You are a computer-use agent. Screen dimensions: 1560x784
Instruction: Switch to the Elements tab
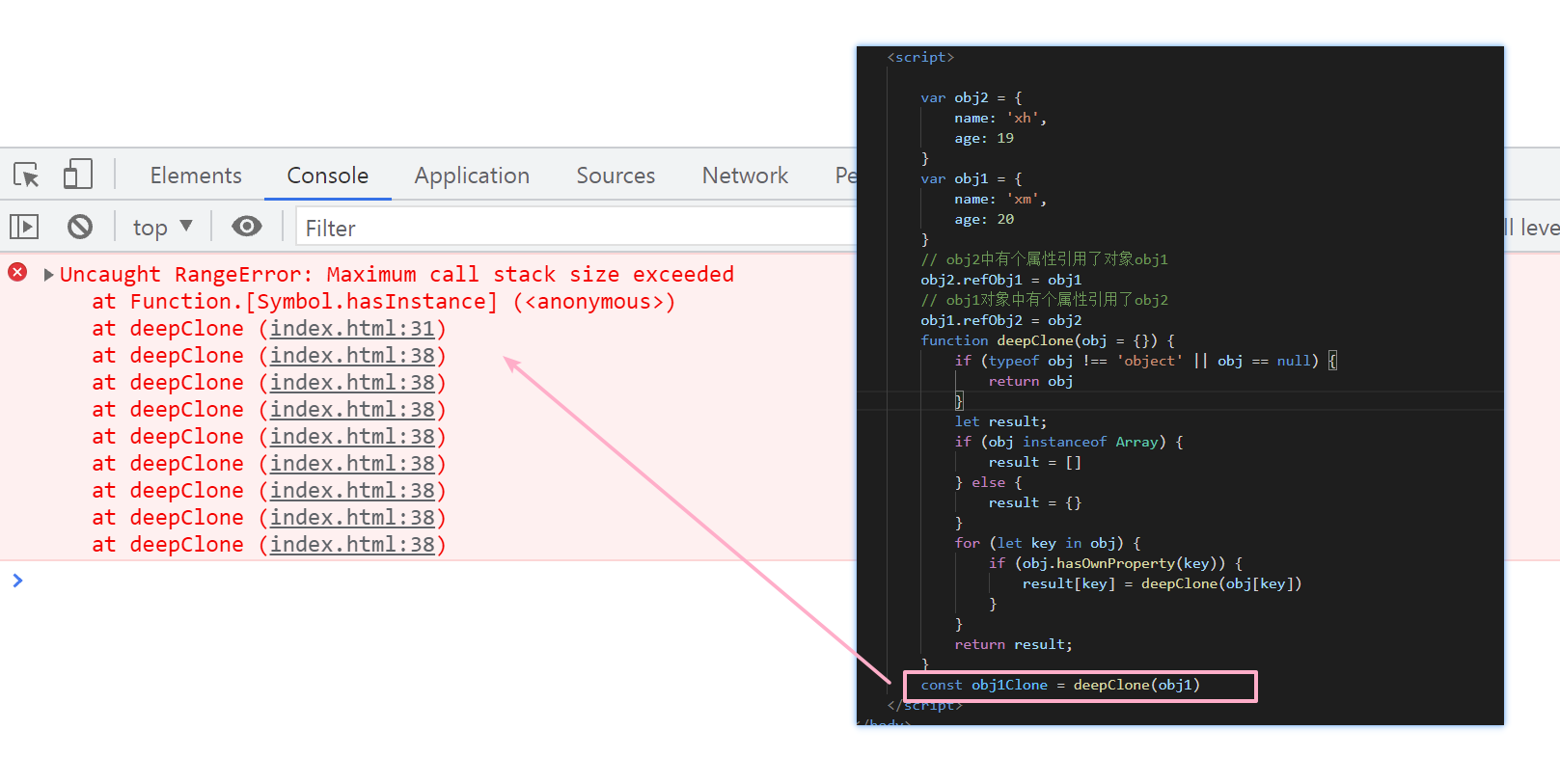click(x=196, y=176)
